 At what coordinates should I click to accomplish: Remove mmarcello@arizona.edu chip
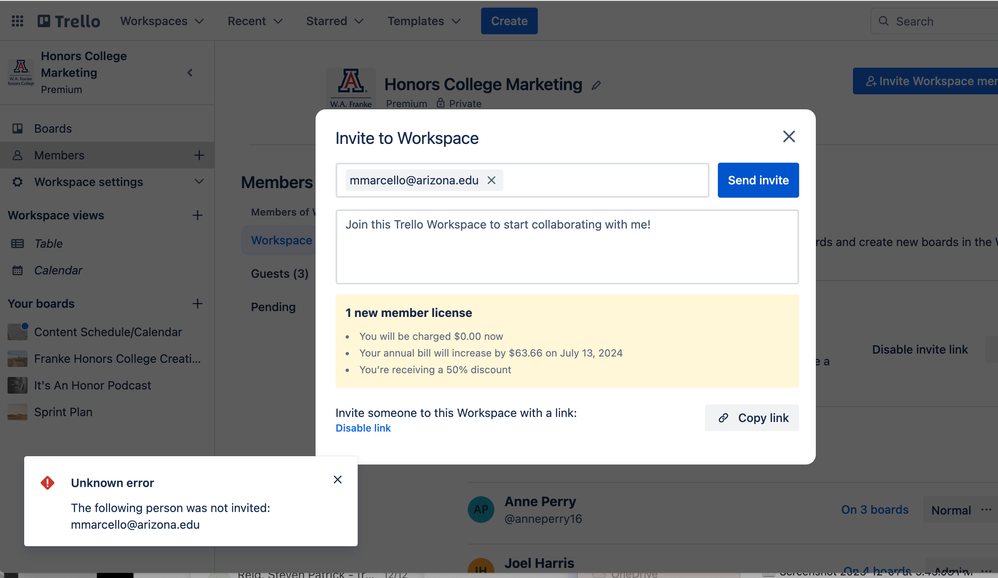click(x=491, y=180)
